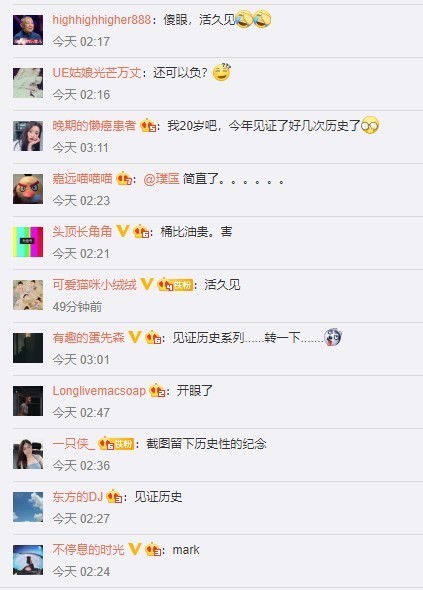Click member badge beside 嘉远喵喵喵
This screenshot has width=423, height=590.
point(124,178)
